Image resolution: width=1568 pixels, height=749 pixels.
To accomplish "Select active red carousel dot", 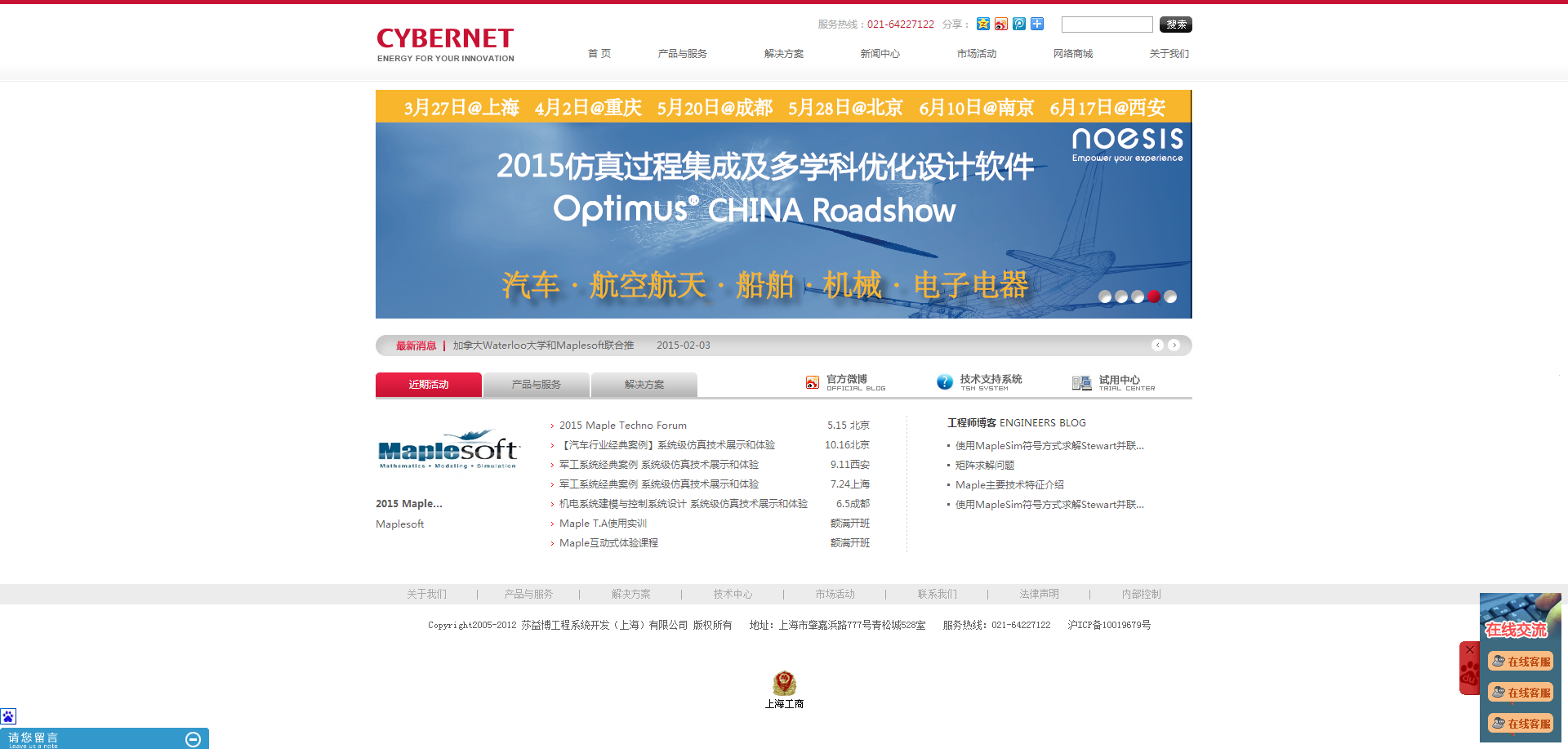I will [x=1154, y=296].
